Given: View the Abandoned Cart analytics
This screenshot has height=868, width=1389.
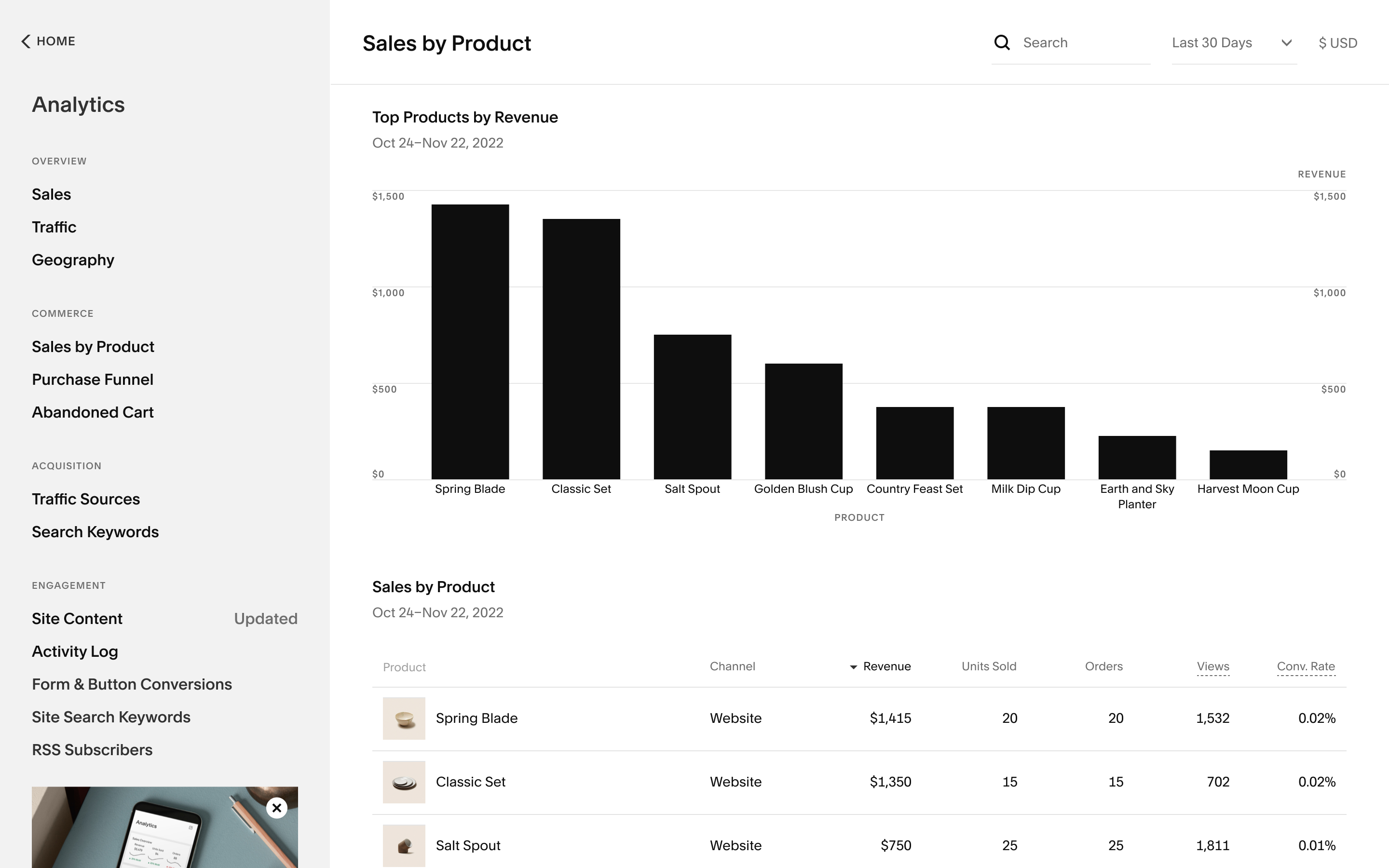Looking at the screenshot, I should pos(93,412).
